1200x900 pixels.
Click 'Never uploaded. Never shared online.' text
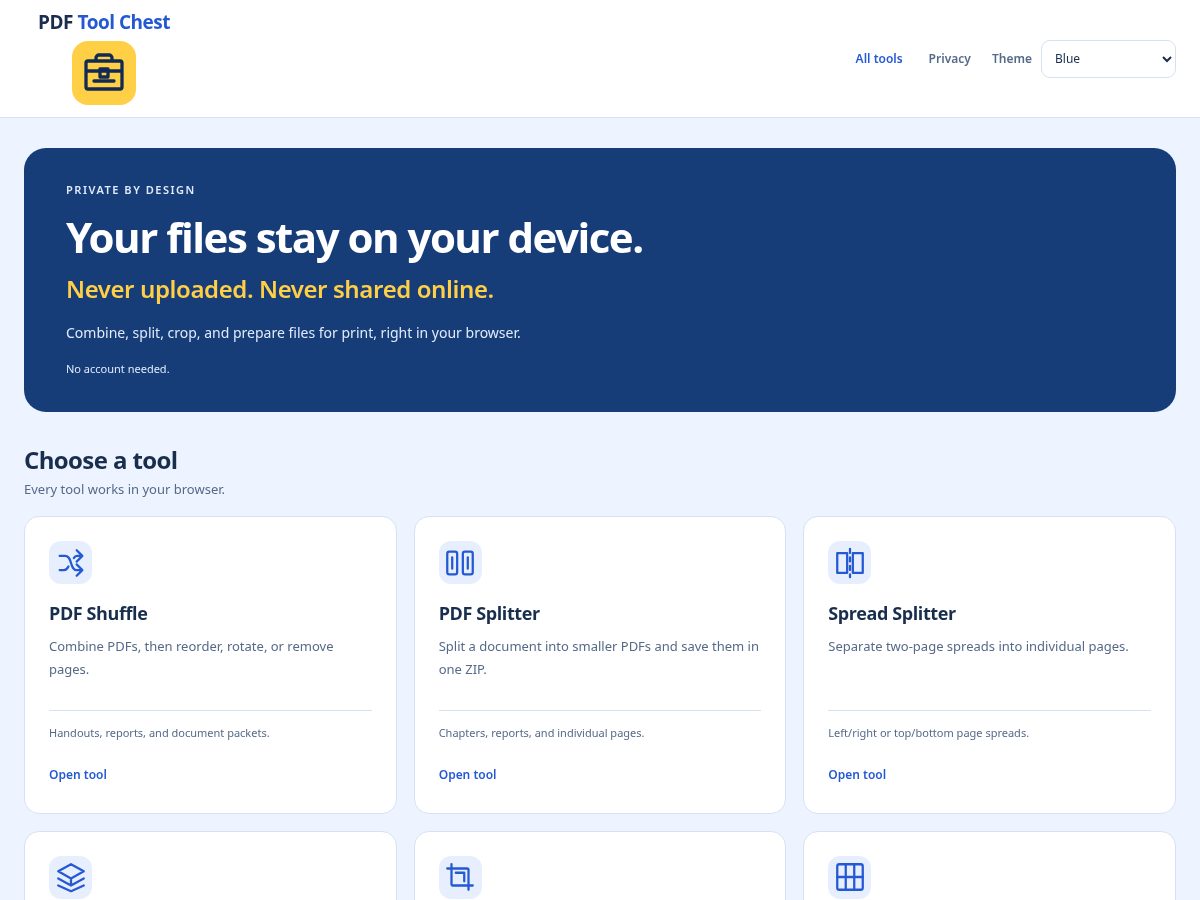tap(280, 290)
